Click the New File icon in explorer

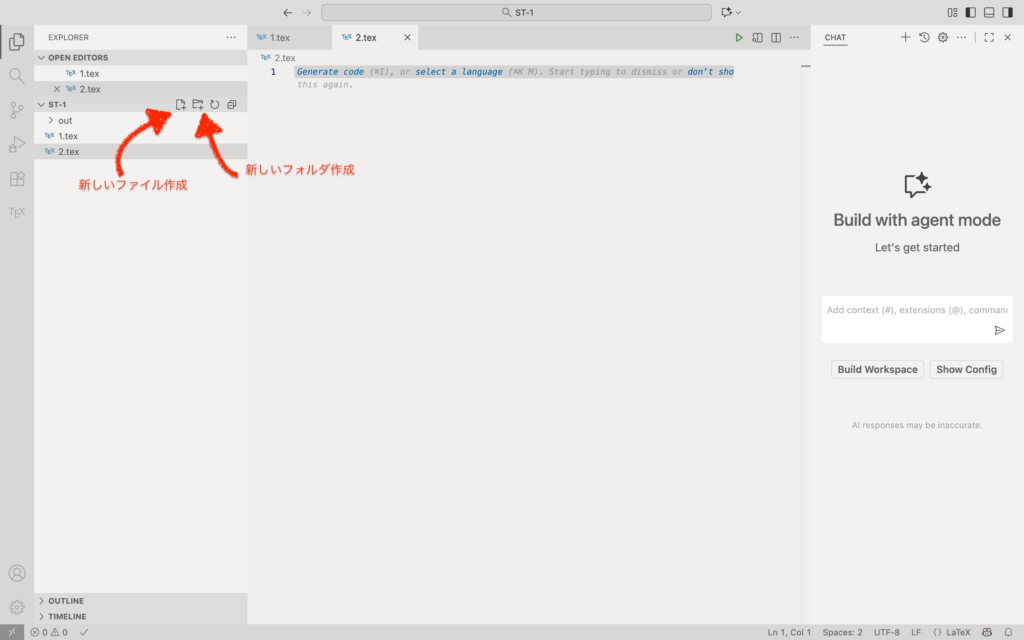coord(181,105)
